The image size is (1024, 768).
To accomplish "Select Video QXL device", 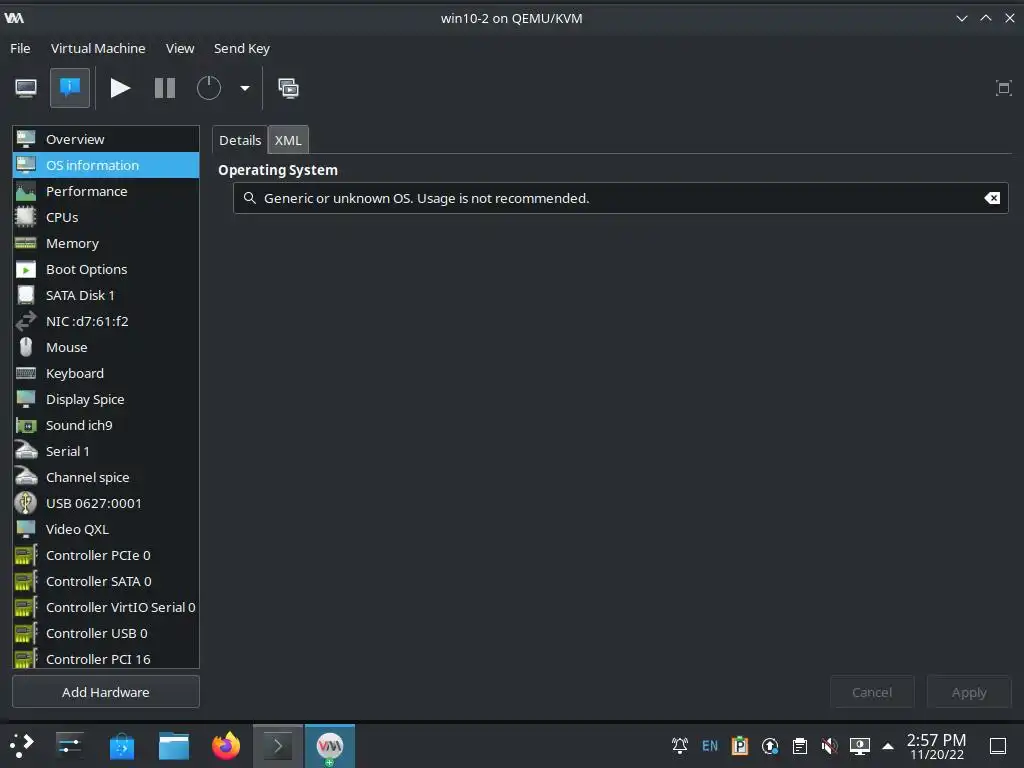I will point(106,530).
